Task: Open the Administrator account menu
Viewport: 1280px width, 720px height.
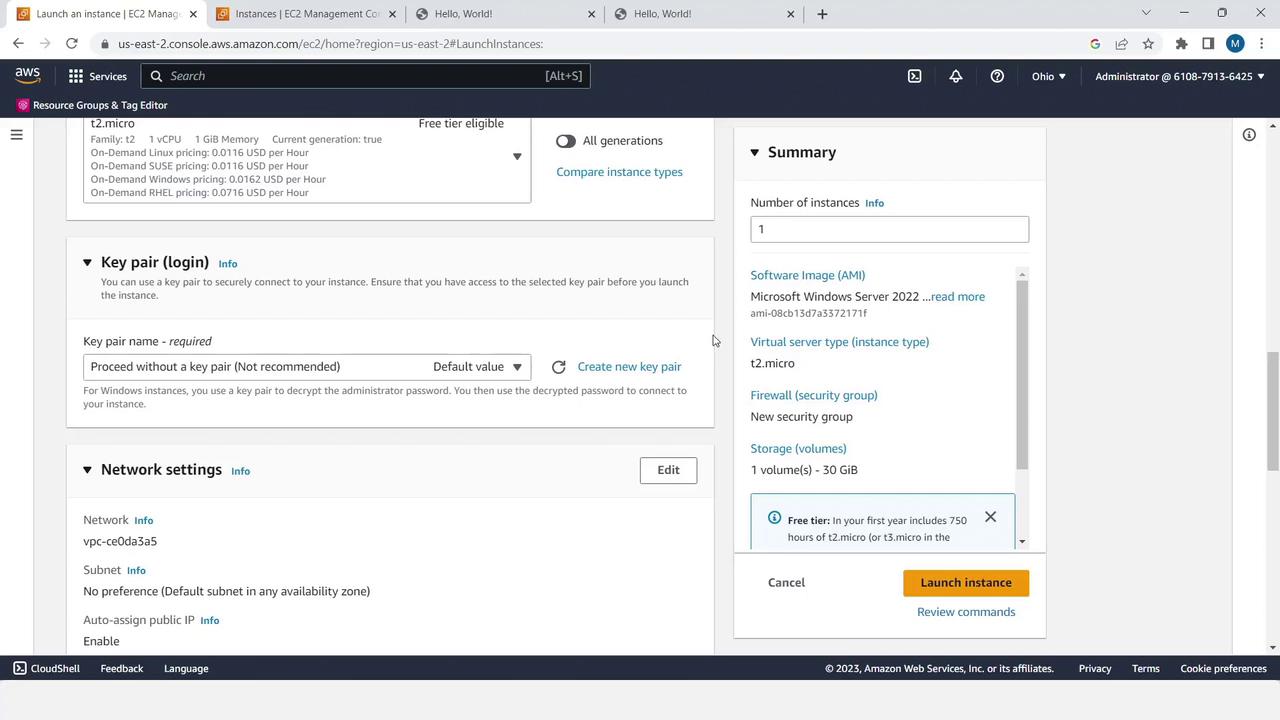Action: coord(1180,76)
